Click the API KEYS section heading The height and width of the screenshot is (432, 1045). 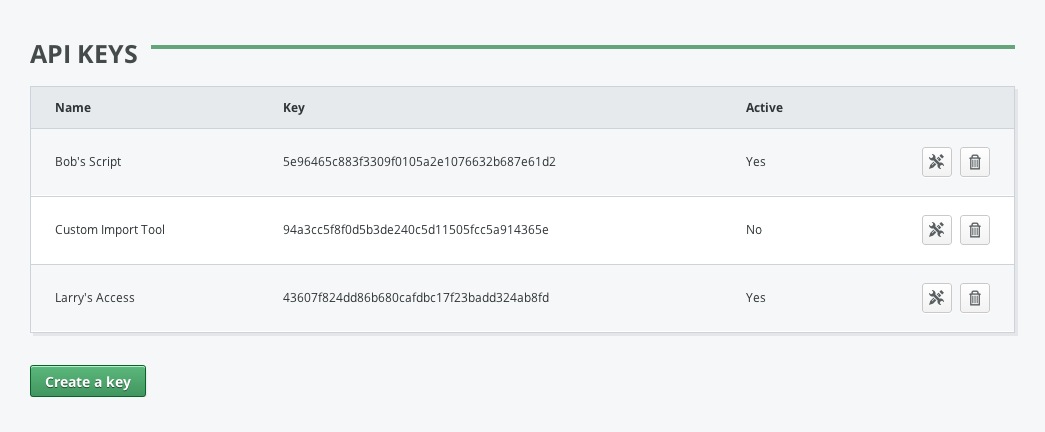pyautogui.click(x=84, y=55)
